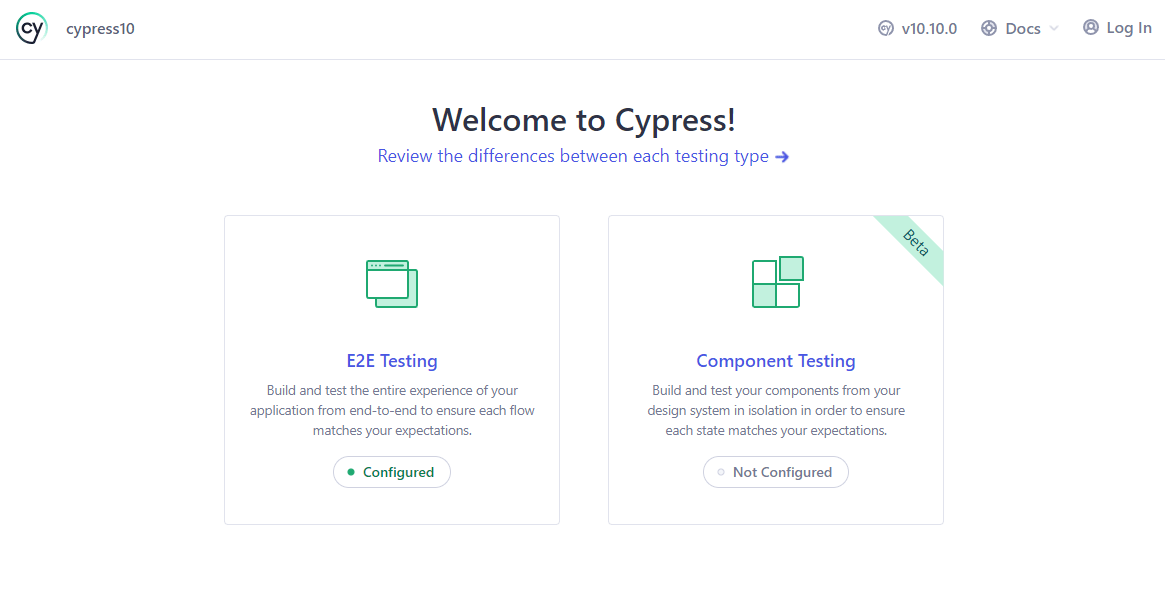
Task: Toggle the Configured status on E2E Testing
Action: coord(392,472)
